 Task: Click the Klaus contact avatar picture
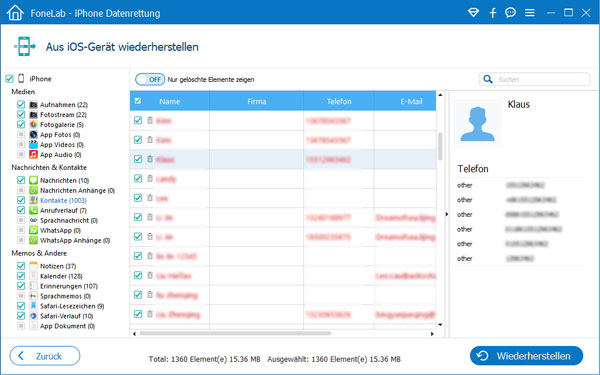(478, 123)
